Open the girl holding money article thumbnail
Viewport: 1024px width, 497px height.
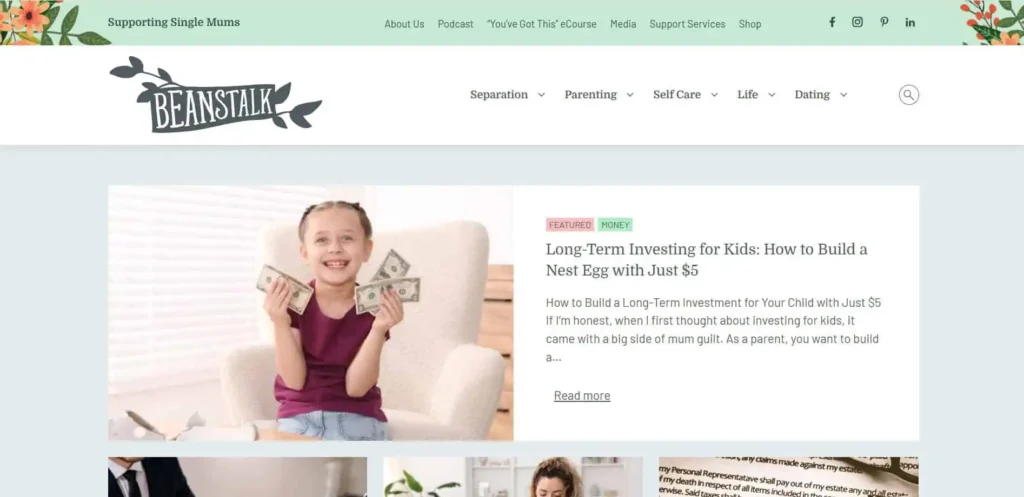point(311,313)
